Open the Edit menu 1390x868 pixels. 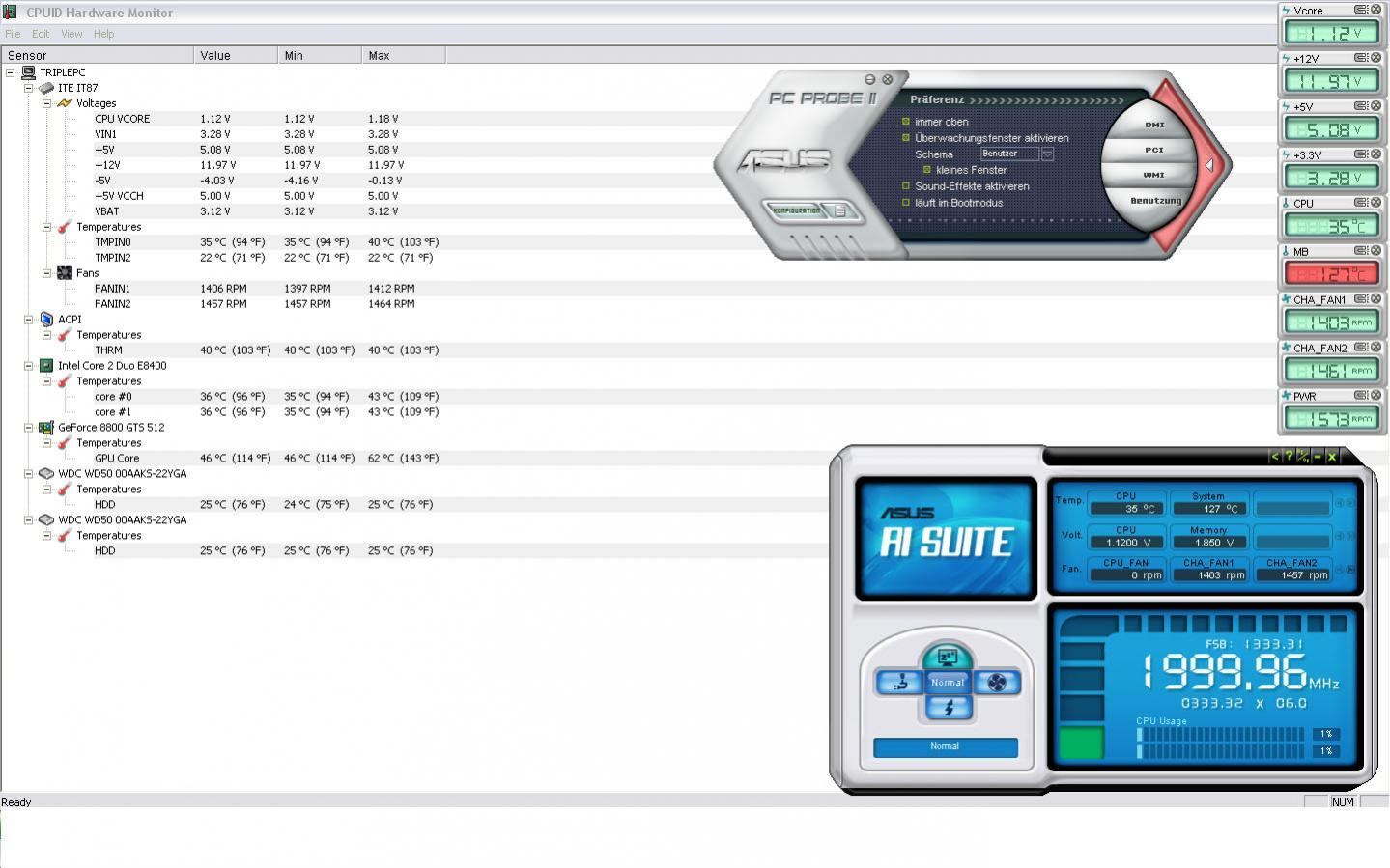pos(41,34)
